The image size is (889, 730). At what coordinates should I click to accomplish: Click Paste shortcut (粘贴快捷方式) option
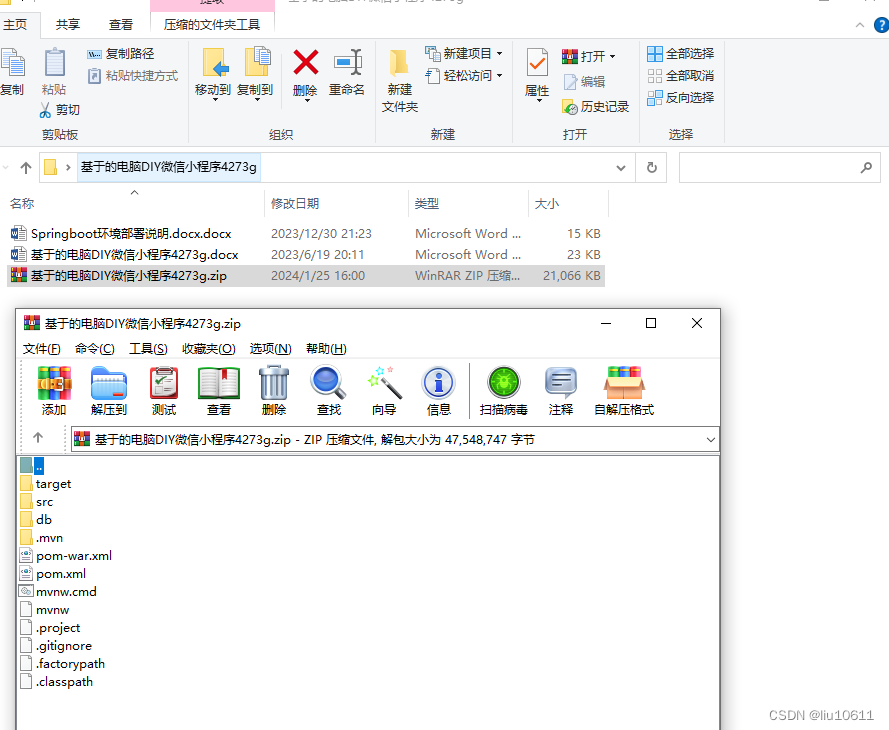[133, 76]
